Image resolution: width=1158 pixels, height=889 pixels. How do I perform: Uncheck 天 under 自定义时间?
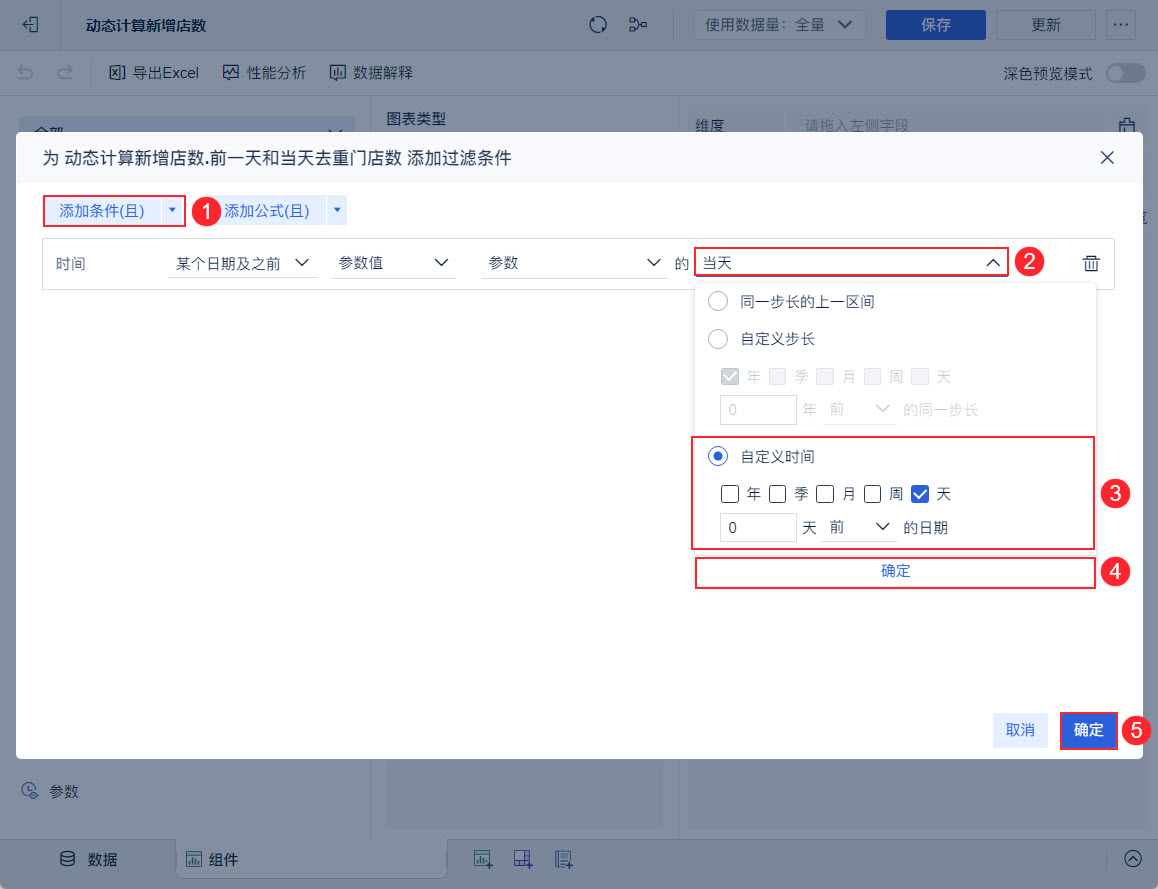point(919,494)
